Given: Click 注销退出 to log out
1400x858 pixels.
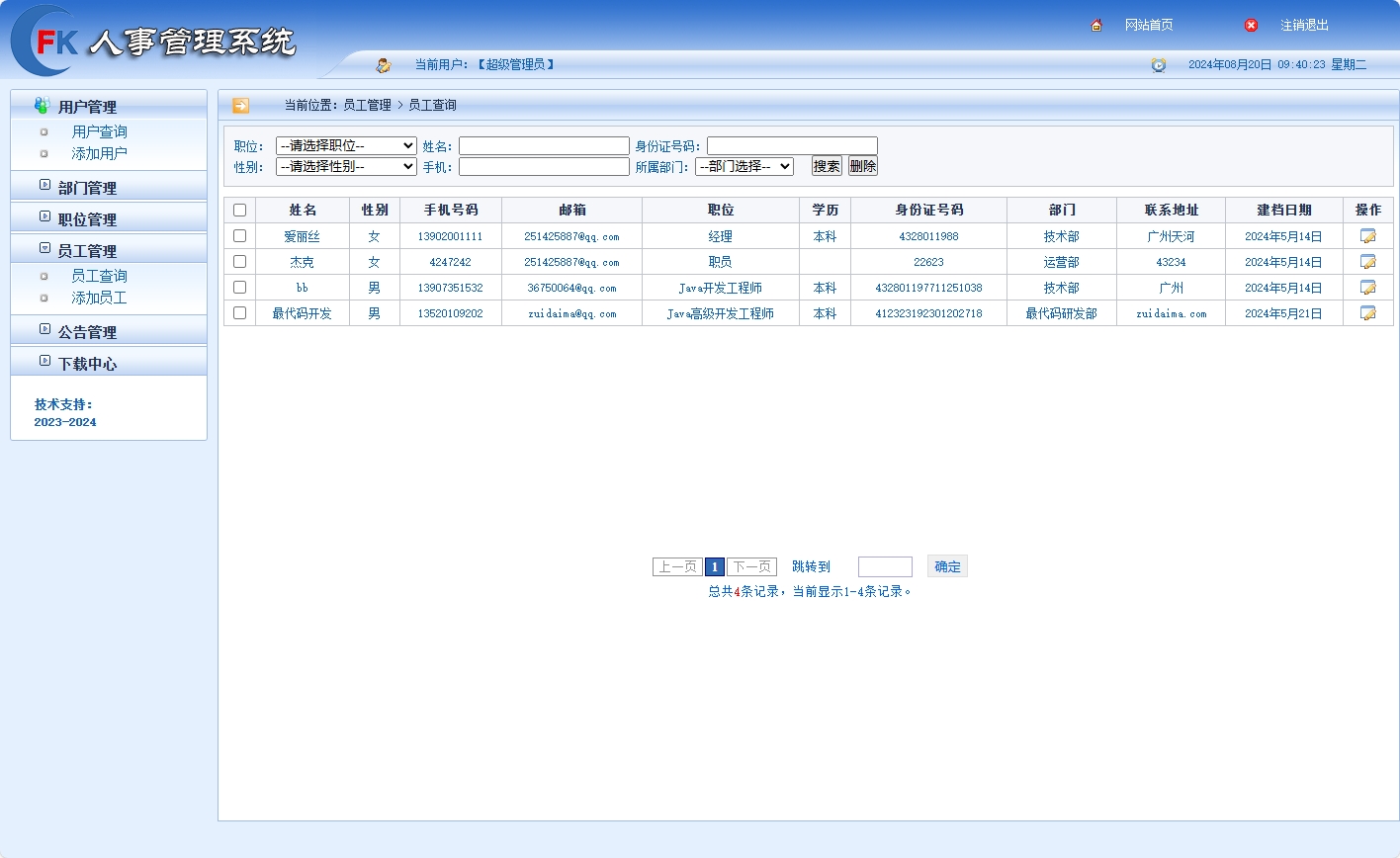Looking at the screenshot, I should coord(1304,25).
